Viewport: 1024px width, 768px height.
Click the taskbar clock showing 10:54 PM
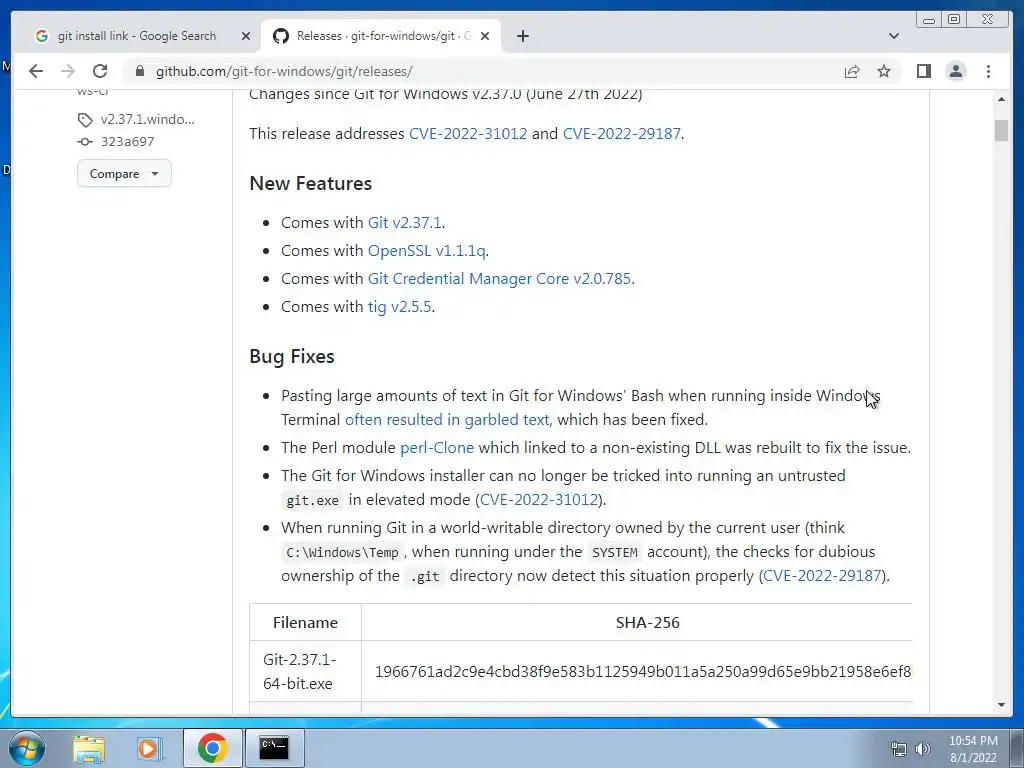(973, 749)
